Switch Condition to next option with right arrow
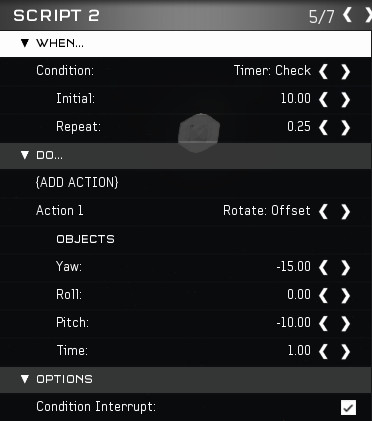372x421 pixels. point(345,71)
